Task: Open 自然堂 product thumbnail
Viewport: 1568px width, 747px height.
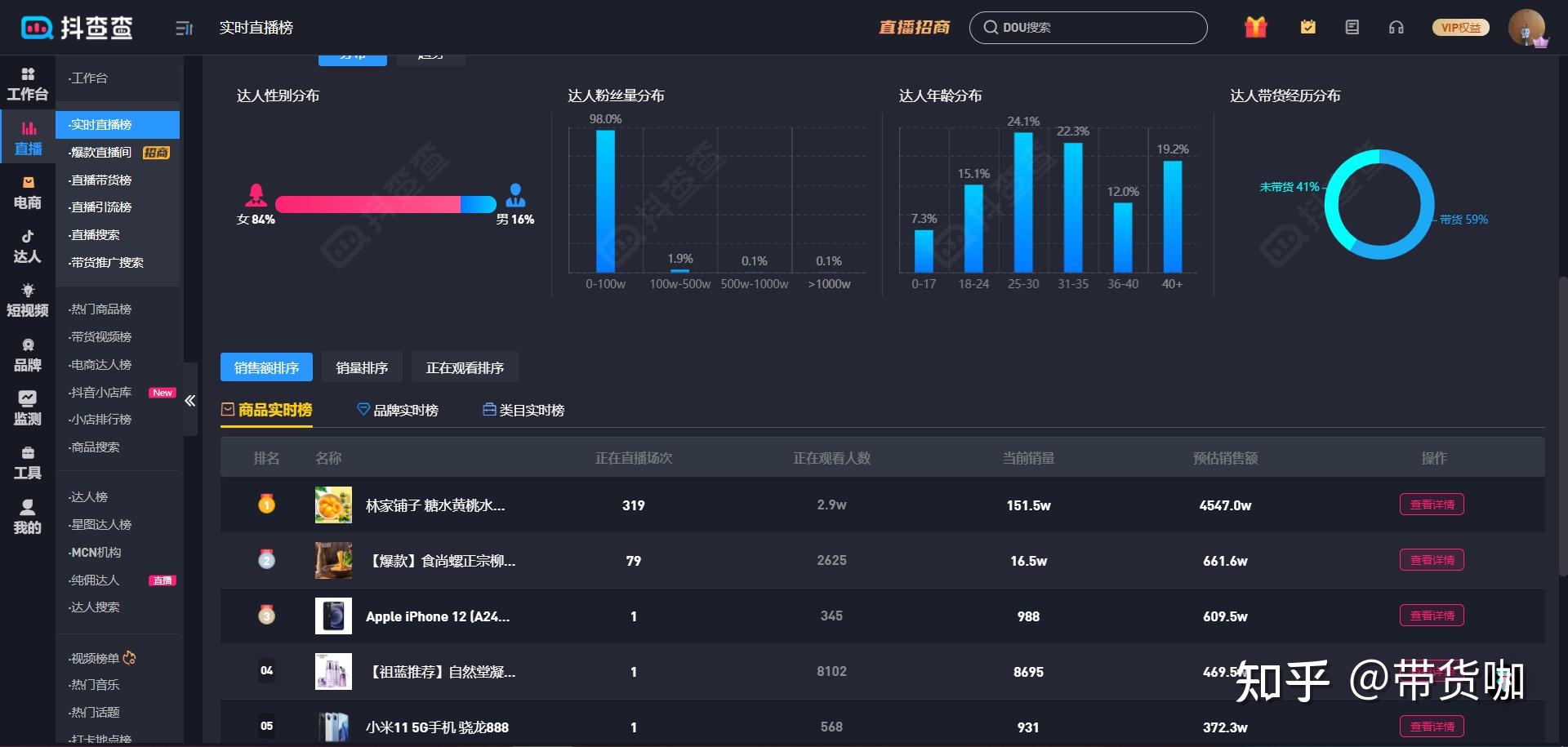Action: [x=333, y=671]
